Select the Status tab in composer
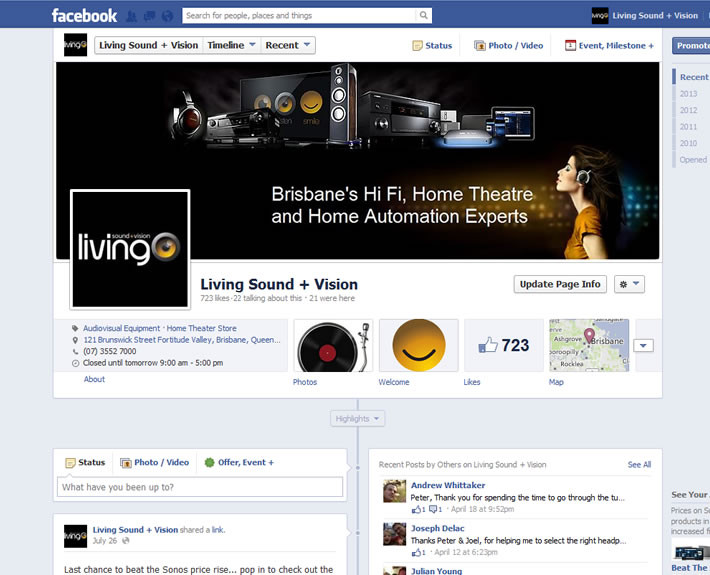The height and width of the screenshot is (575, 710). (85, 462)
